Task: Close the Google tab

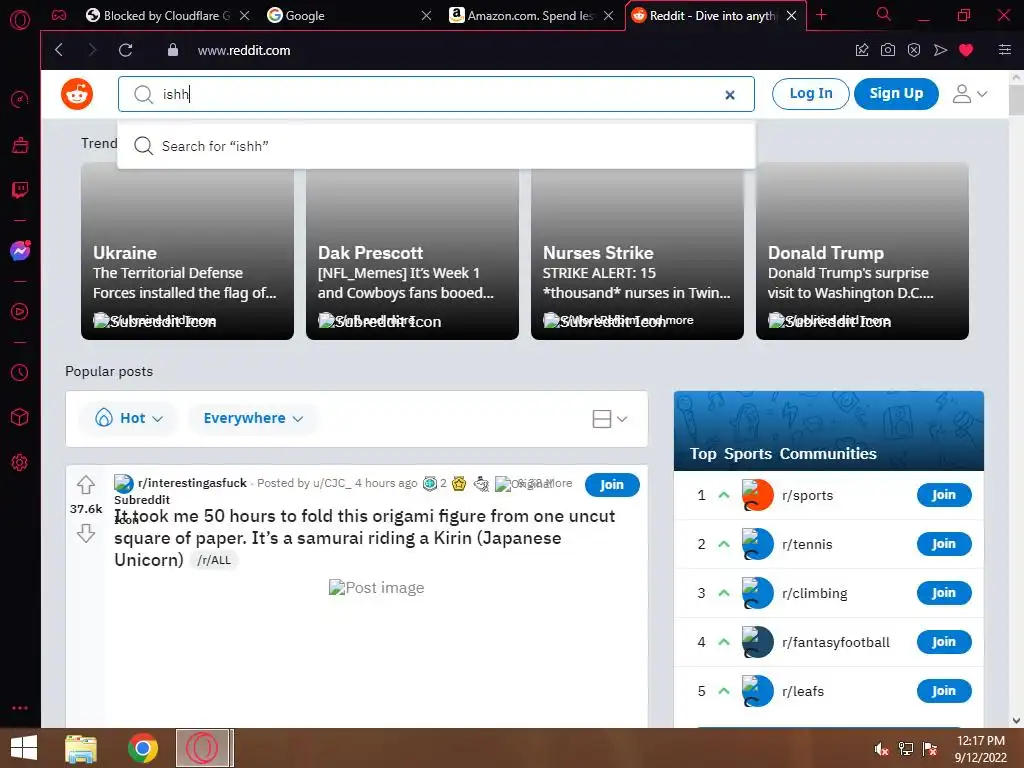Action: pyautogui.click(x=426, y=16)
